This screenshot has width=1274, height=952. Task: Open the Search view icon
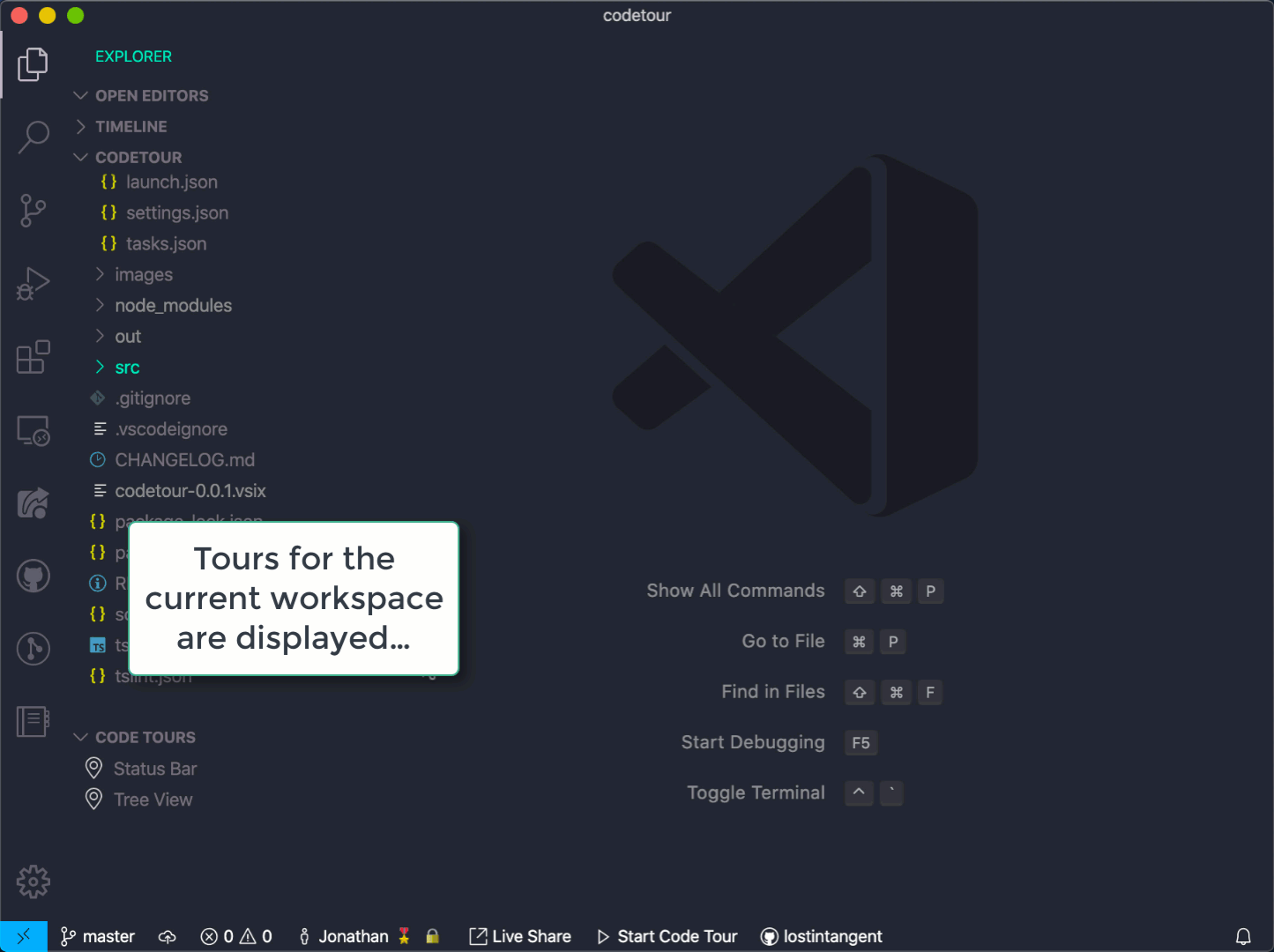pos(33,137)
